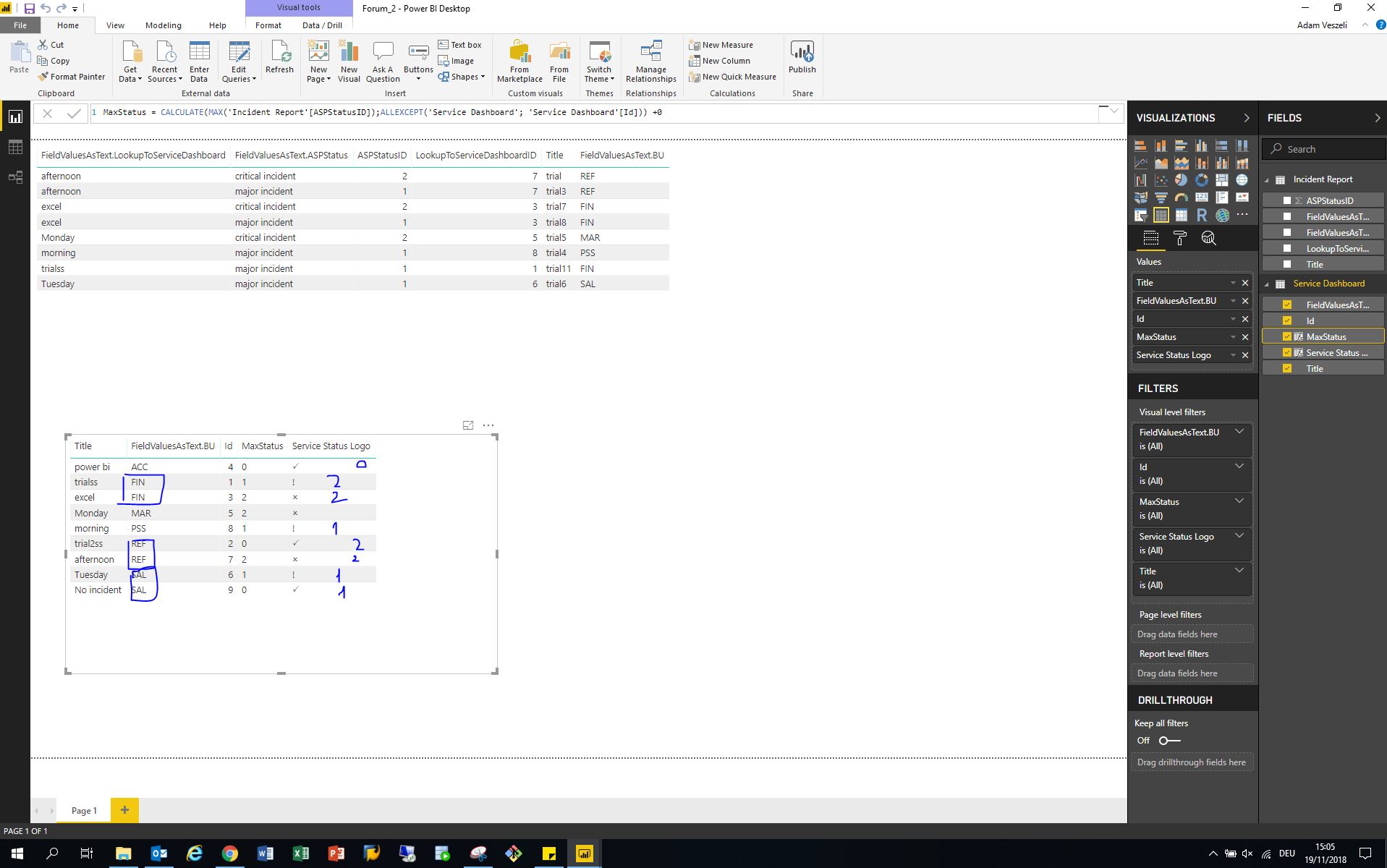Import more custom visuals via ellipsis

[x=1242, y=215]
